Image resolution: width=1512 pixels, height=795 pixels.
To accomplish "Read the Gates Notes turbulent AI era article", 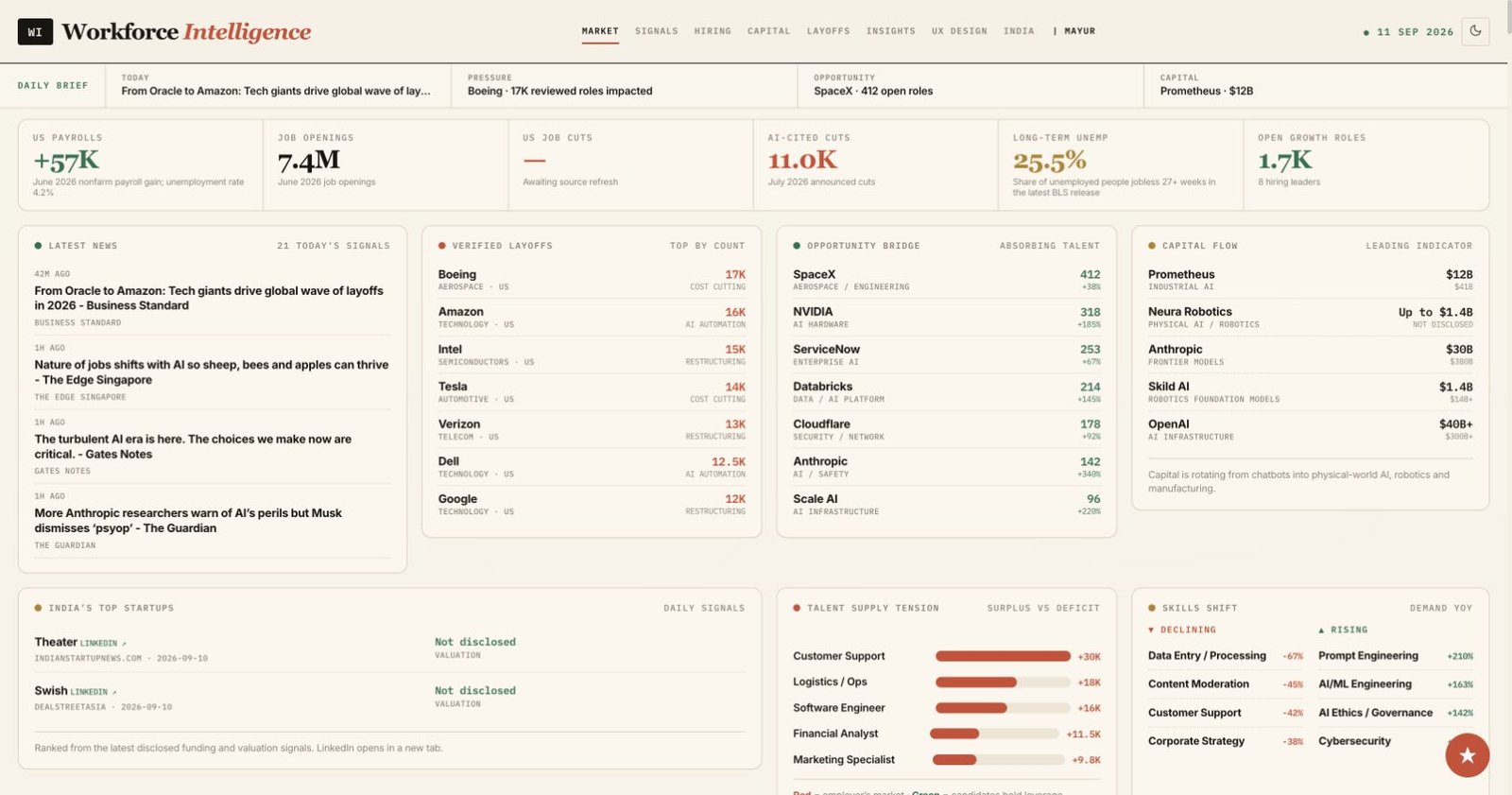I will [212, 446].
